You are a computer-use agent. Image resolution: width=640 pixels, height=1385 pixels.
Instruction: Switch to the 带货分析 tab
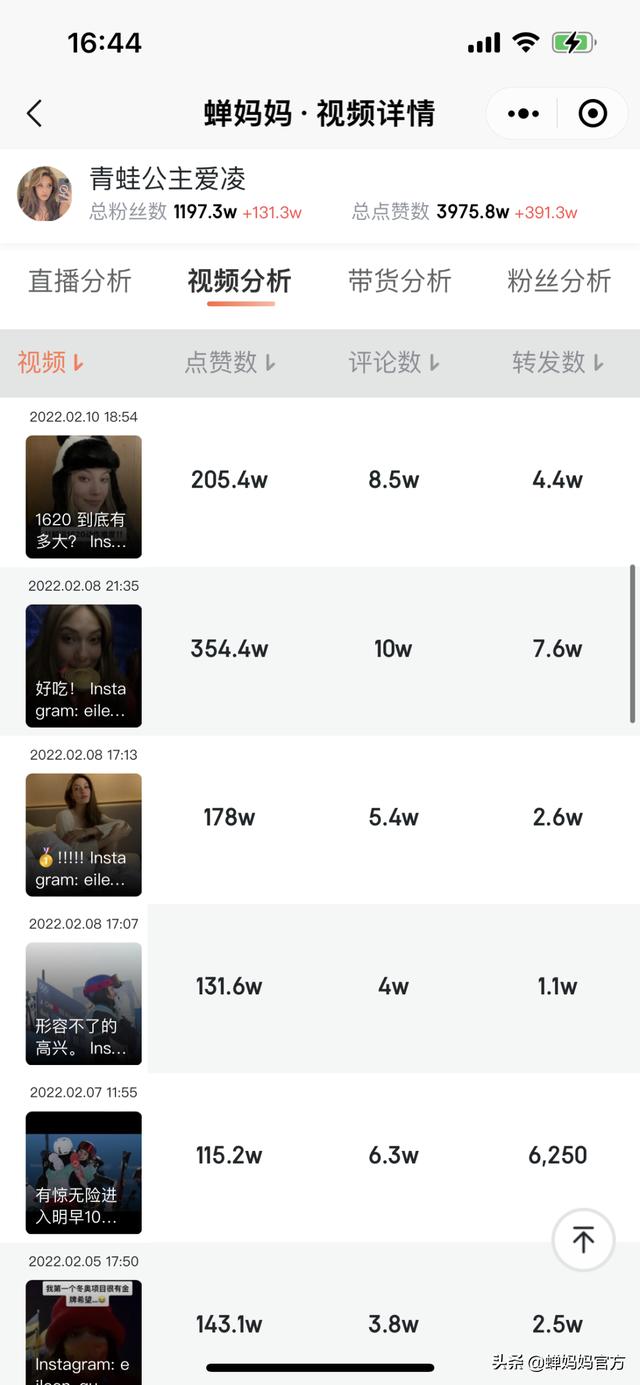click(400, 281)
